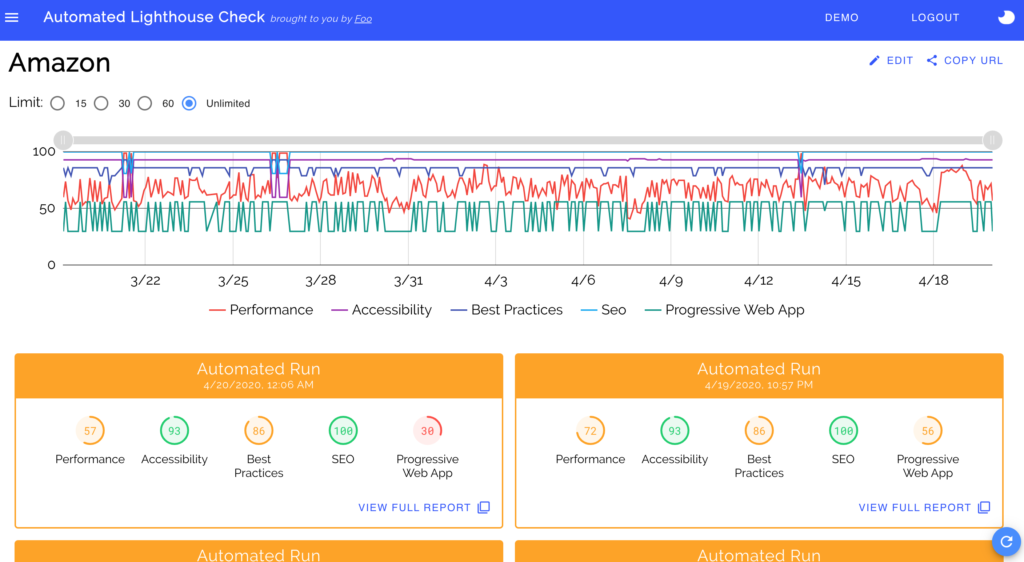Toggle Seo series in chart legend
The image size is (1024, 562).
click(x=603, y=310)
